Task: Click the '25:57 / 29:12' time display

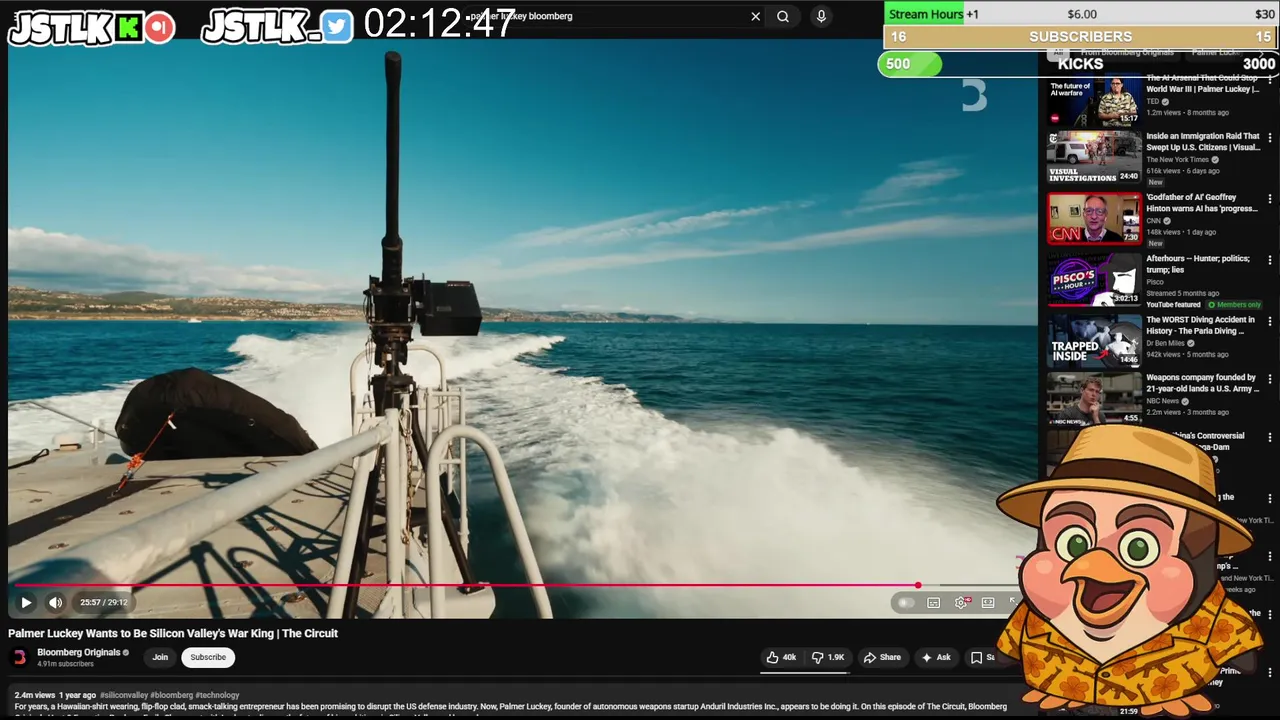Action: 104,602
